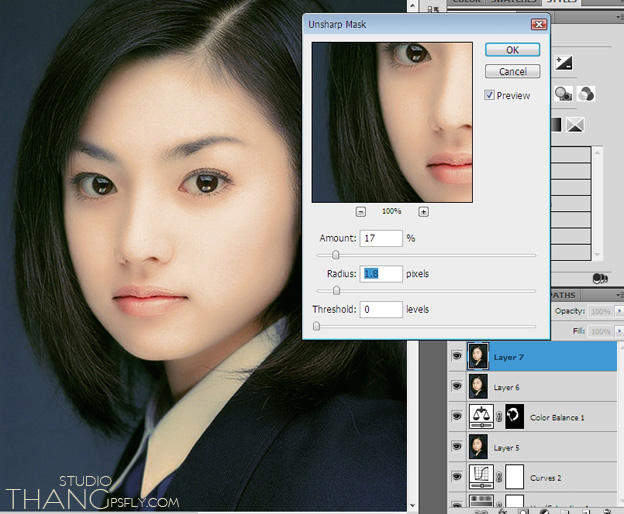Click the Unsharp Mask preview image
This screenshot has height=514, width=624.
[392, 123]
